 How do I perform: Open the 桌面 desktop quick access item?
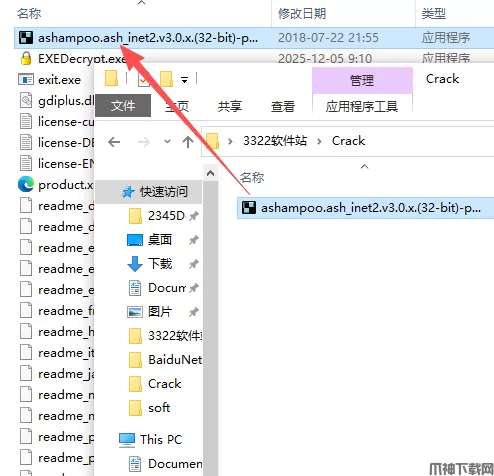(160, 239)
